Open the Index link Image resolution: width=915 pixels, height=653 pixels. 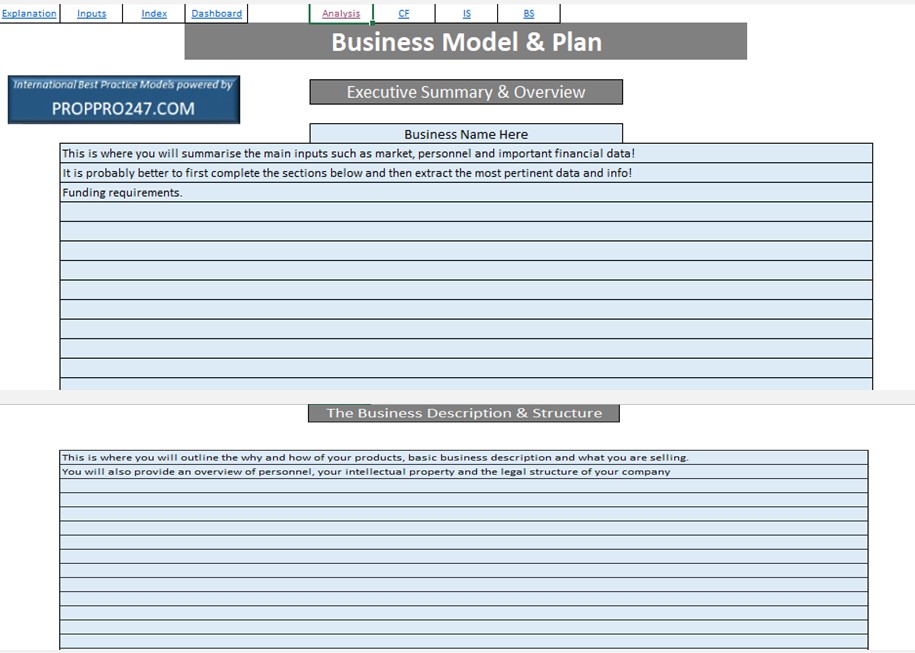pos(154,13)
